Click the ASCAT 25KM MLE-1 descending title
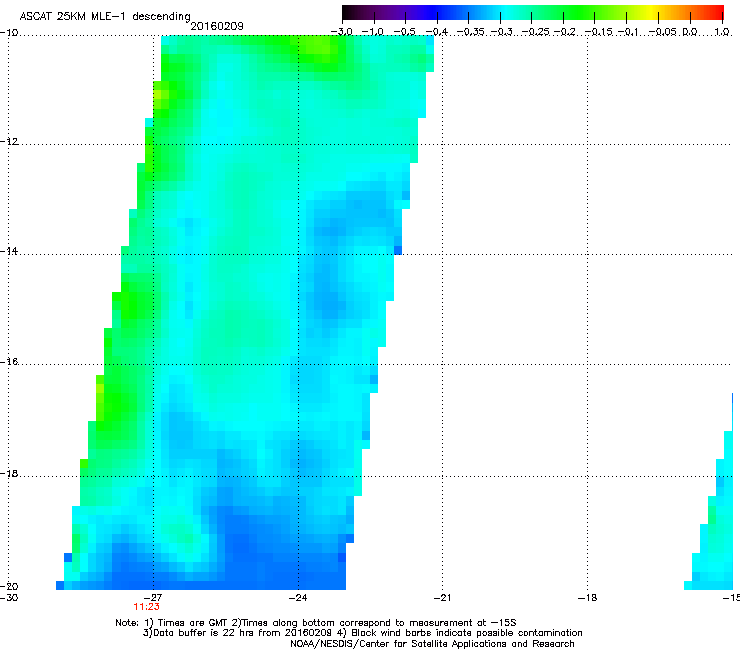The width and height of the screenshot is (740, 650). click(x=105, y=16)
